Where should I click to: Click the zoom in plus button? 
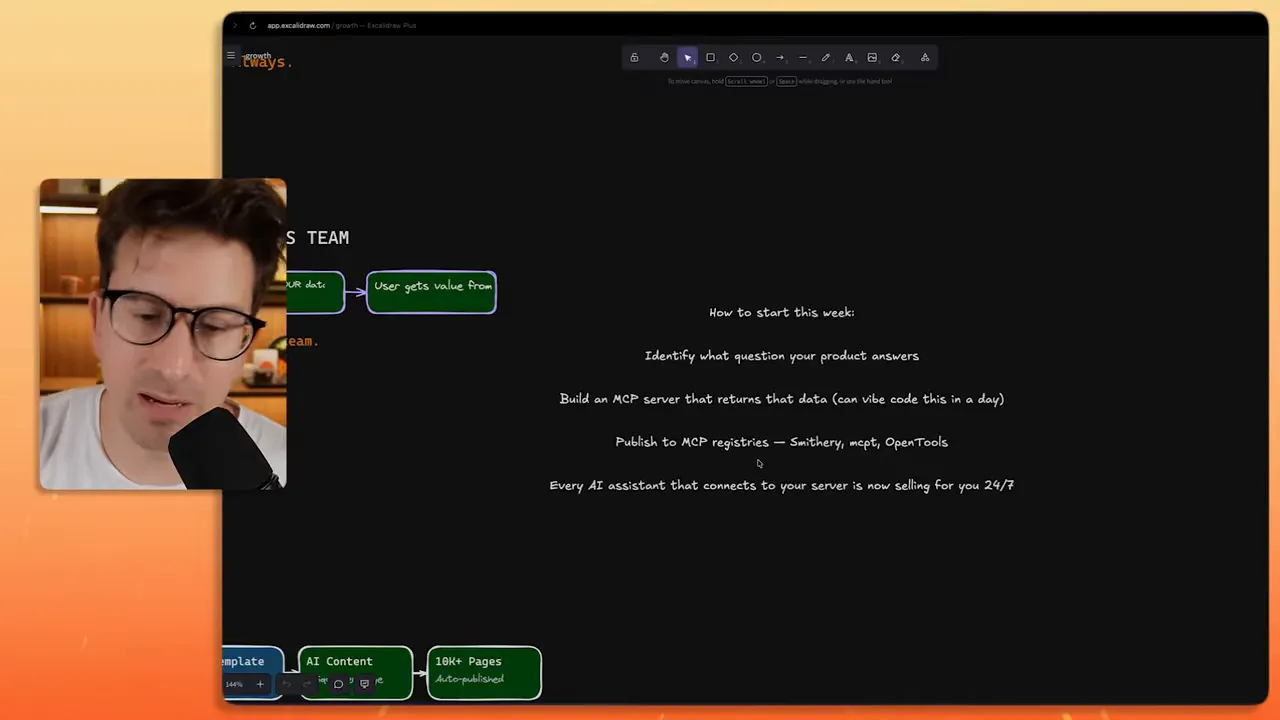(260, 684)
